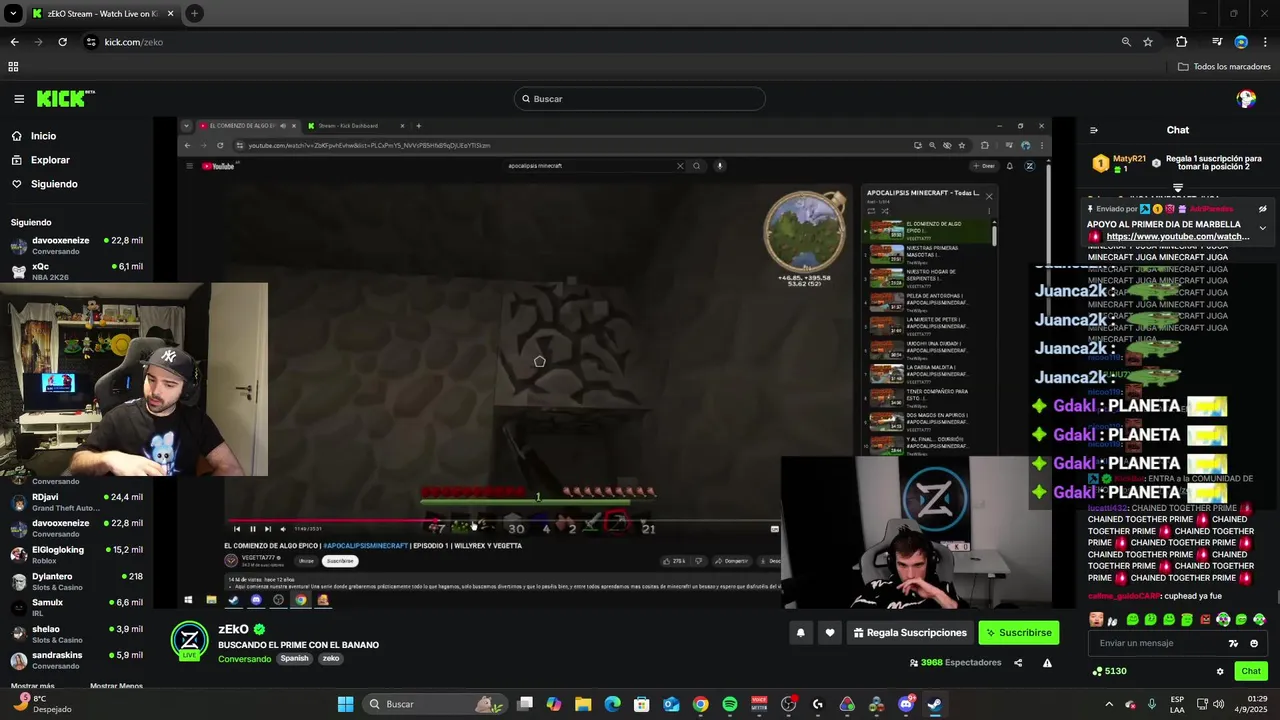The height and width of the screenshot is (720, 1280).
Task: Open the pinned youtube.com link
Action: 1178,237
